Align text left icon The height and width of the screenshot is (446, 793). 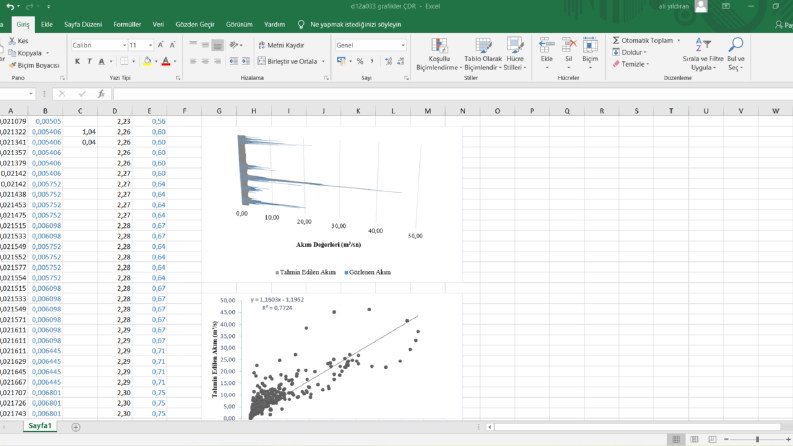click(193, 61)
